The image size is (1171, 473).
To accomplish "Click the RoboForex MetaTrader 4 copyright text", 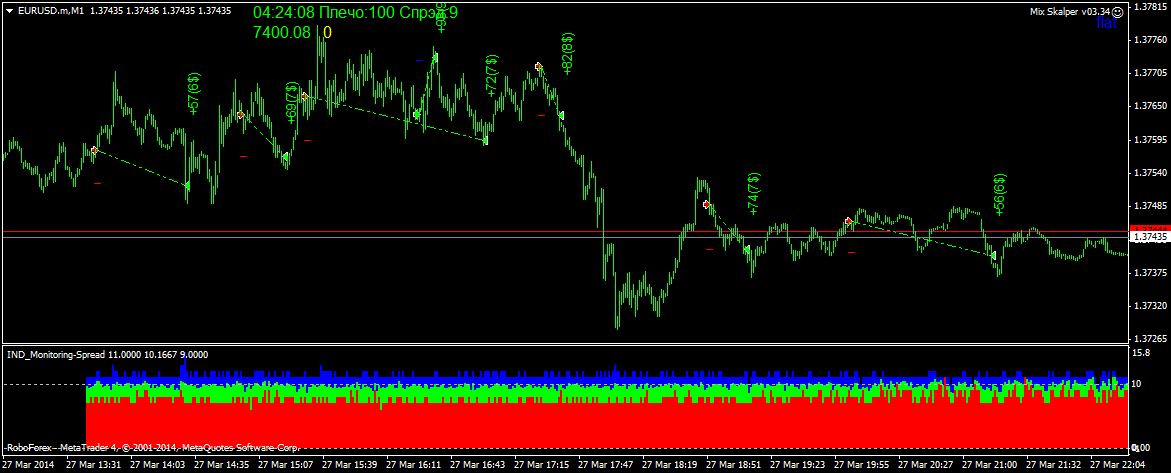I will click(x=152, y=448).
